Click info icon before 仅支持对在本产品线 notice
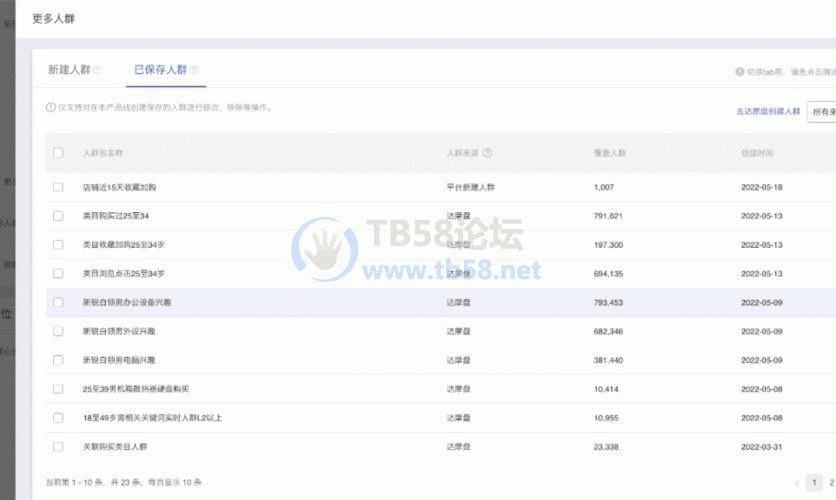Screen dimensions: 836x500 pyautogui.click(x=51, y=107)
